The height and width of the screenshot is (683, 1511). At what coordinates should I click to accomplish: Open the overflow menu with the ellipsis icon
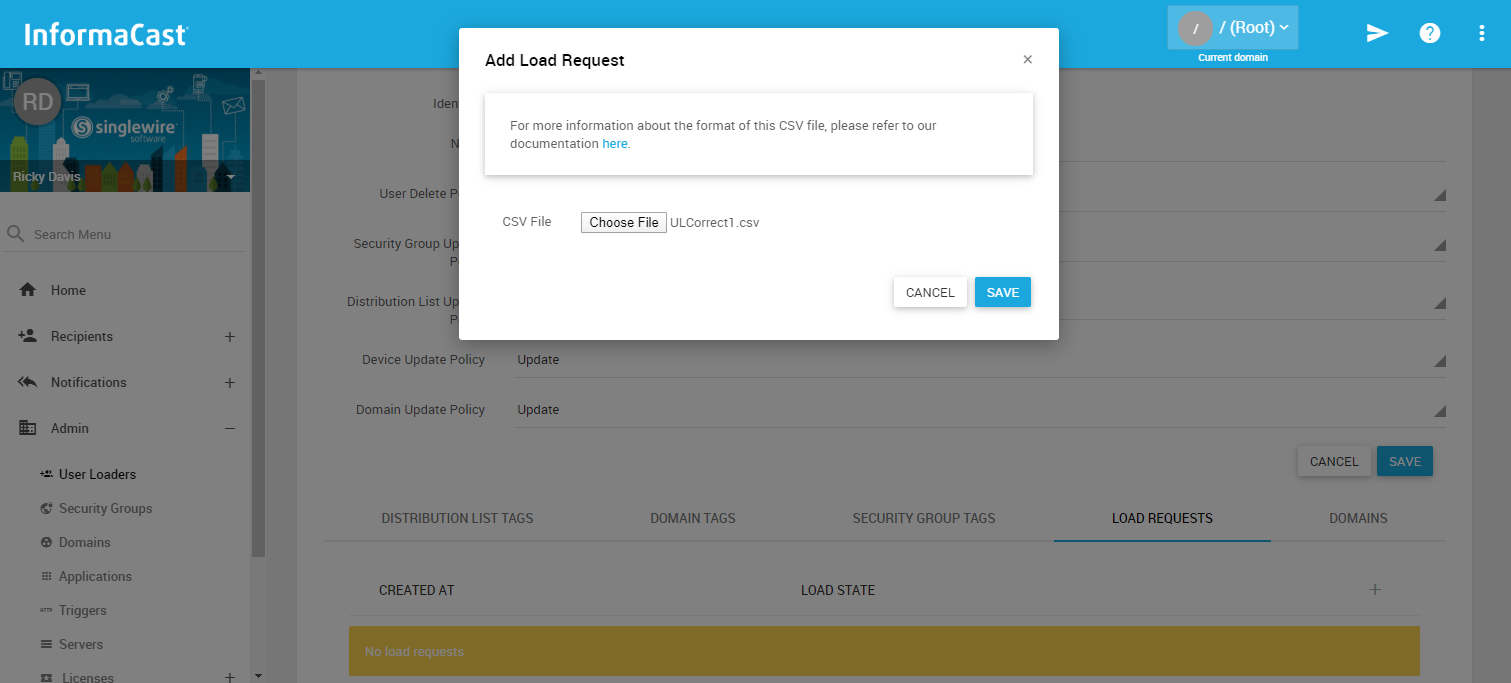click(1482, 33)
